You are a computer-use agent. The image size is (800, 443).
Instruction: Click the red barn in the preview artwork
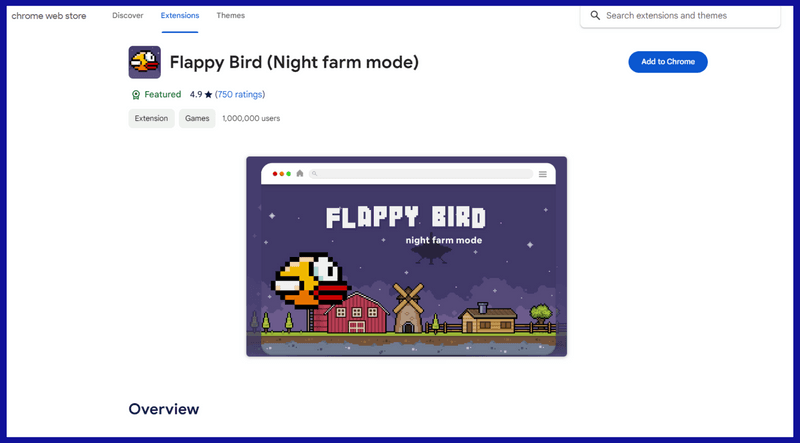coord(356,313)
